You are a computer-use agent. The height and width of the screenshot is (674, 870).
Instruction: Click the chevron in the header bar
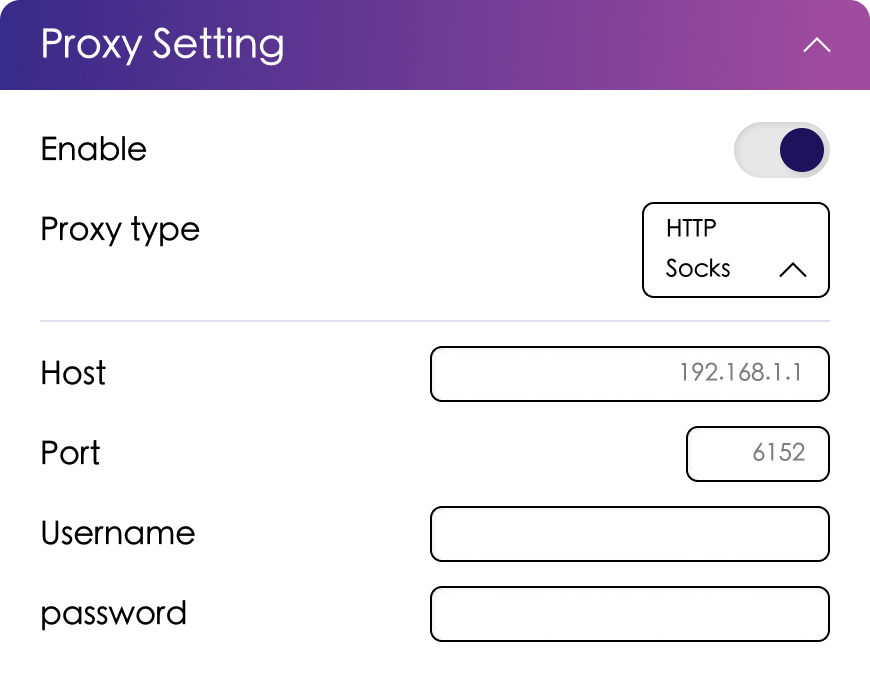(x=816, y=45)
